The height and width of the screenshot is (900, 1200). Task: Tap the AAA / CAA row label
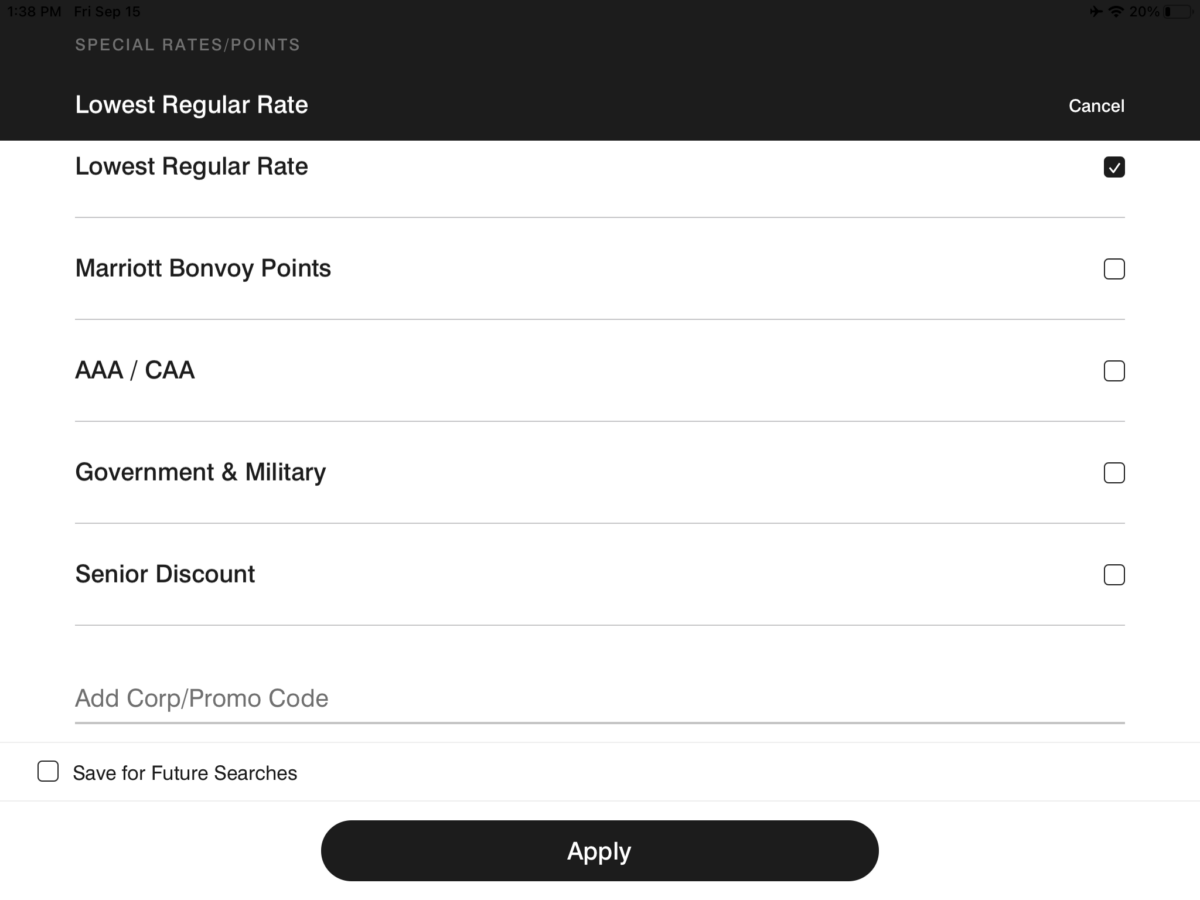134,370
